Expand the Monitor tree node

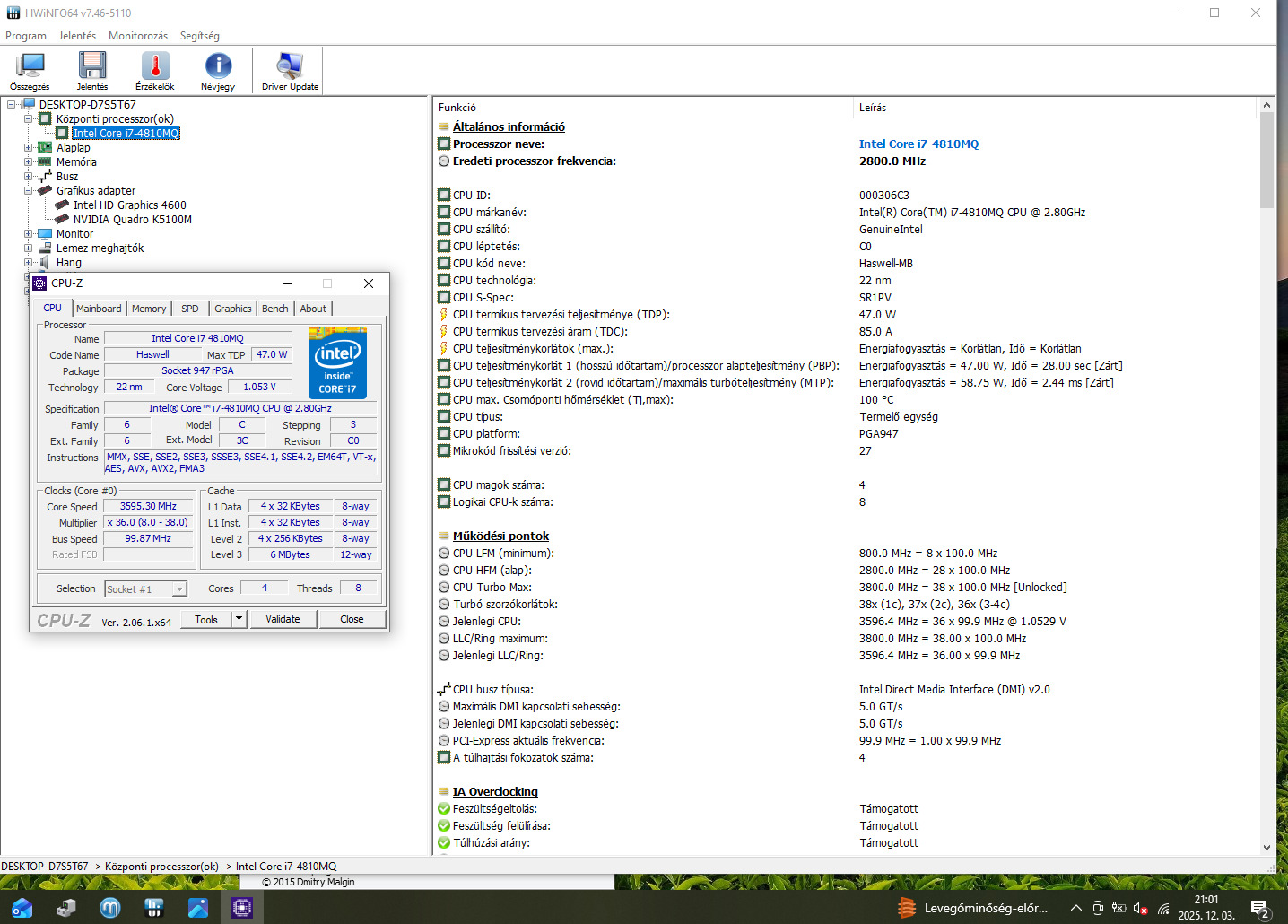click(28, 233)
